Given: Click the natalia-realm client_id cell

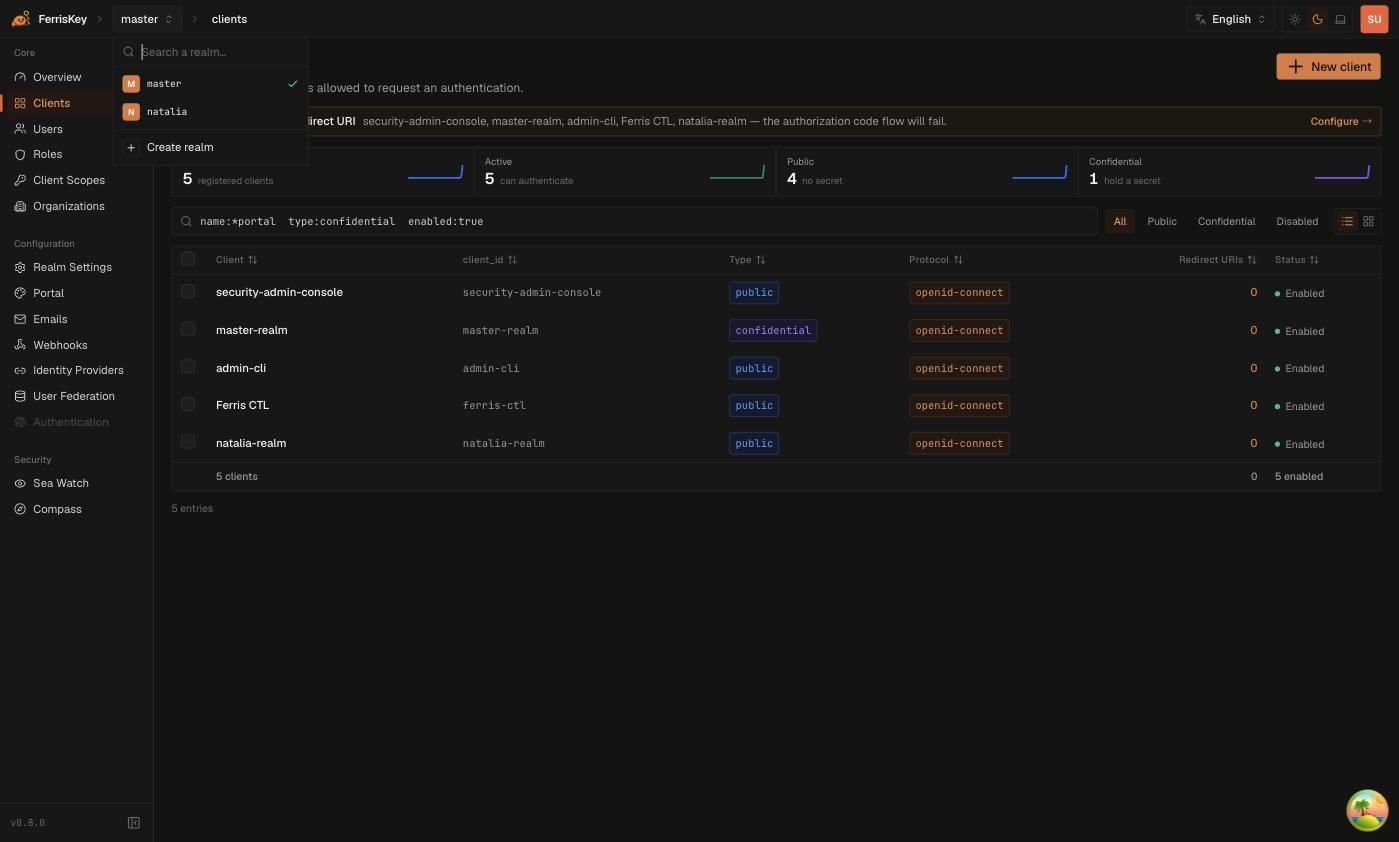Looking at the screenshot, I should click(503, 443).
